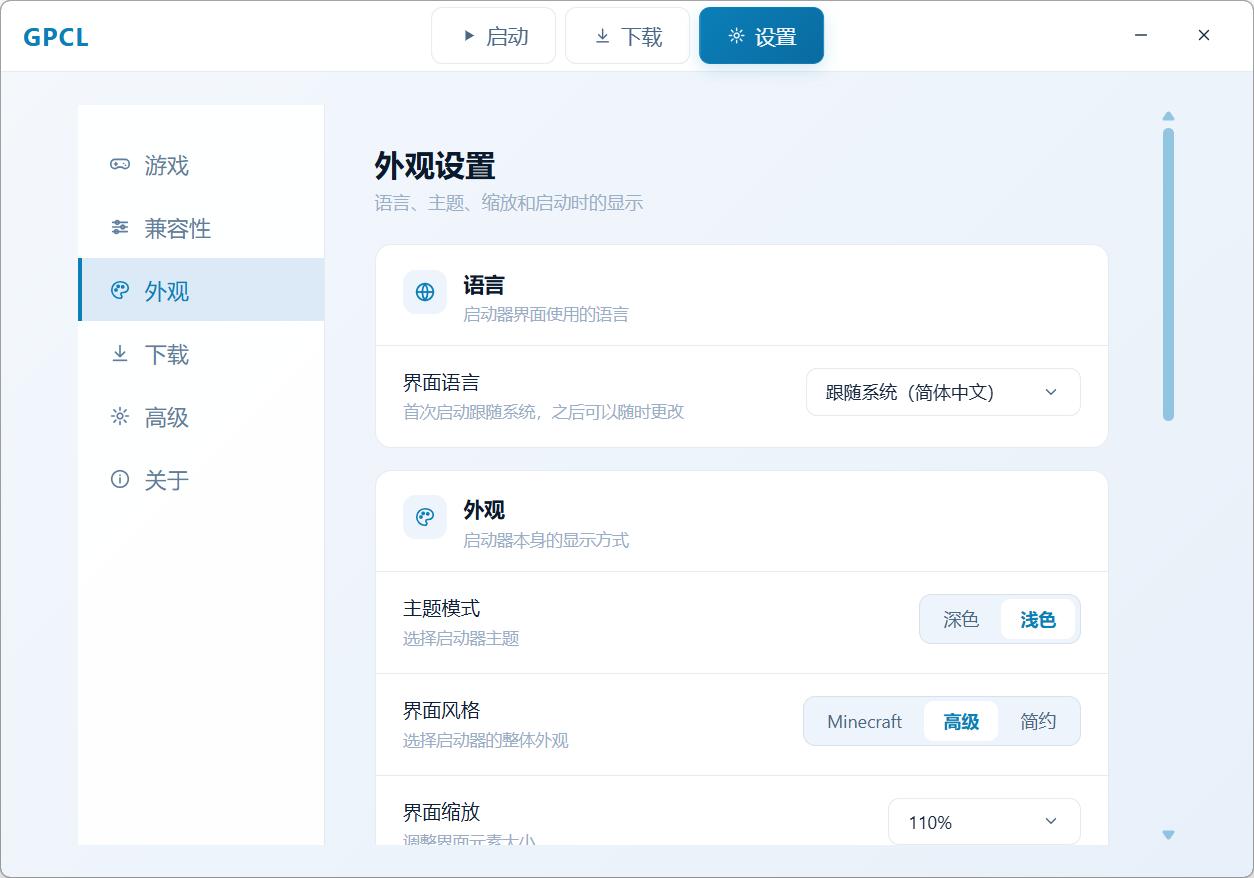The width and height of the screenshot is (1254, 878).
Task: Click the 界面风格 setting label
Action: pyautogui.click(x=441, y=710)
